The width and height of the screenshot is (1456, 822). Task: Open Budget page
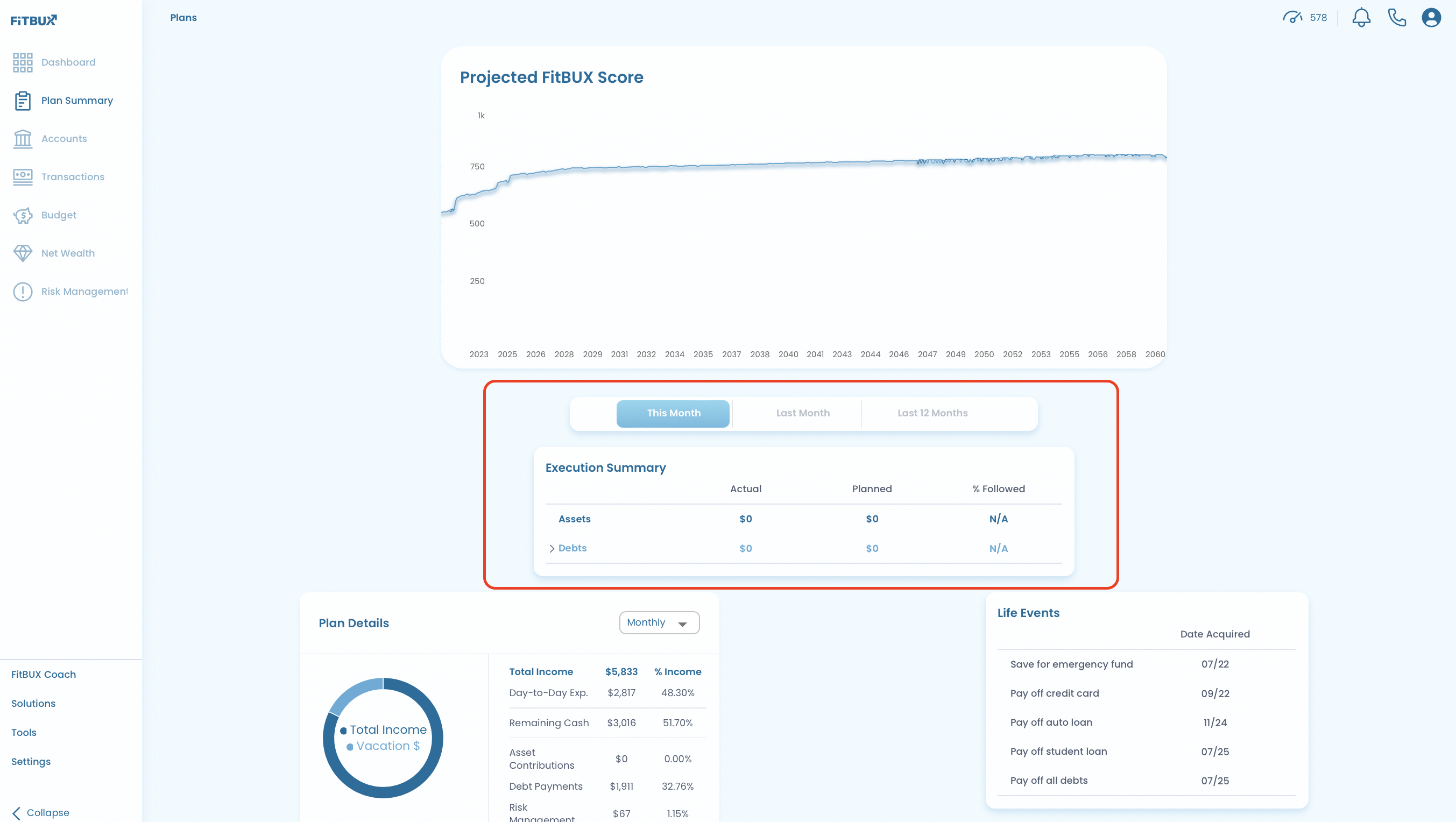[59, 215]
